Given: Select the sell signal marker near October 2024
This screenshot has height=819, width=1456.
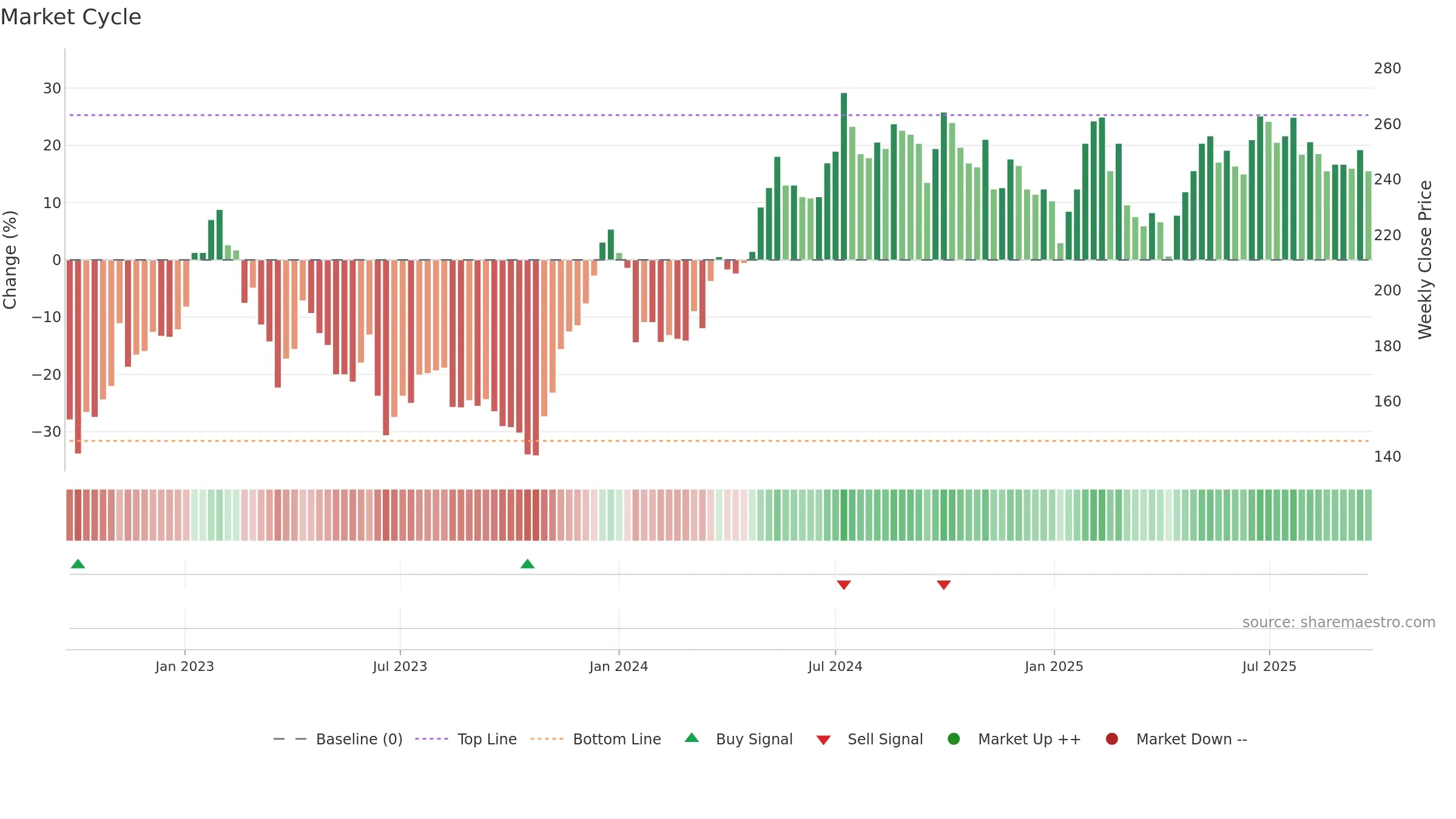Looking at the screenshot, I should [x=943, y=585].
